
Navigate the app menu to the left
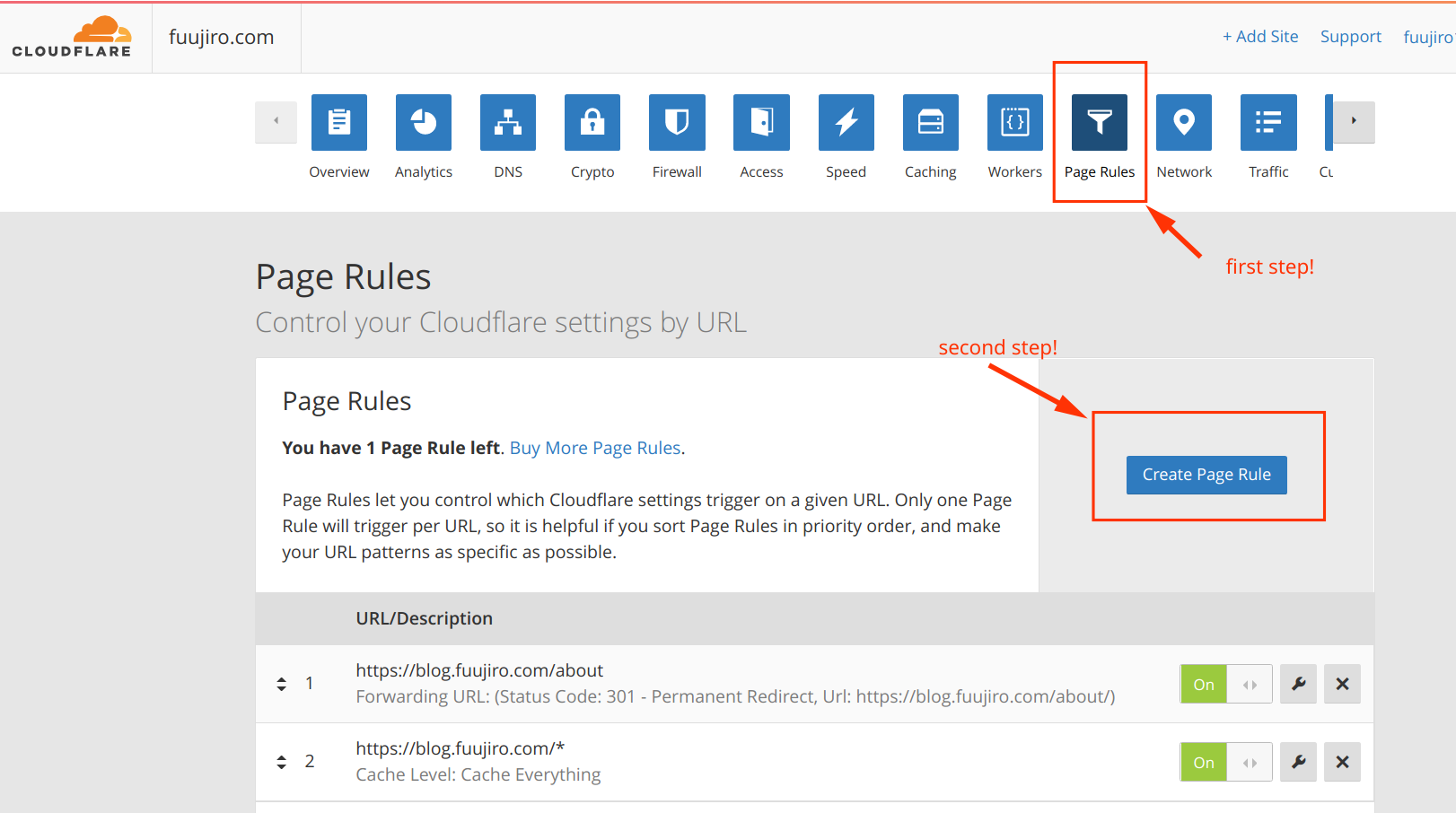coord(276,121)
